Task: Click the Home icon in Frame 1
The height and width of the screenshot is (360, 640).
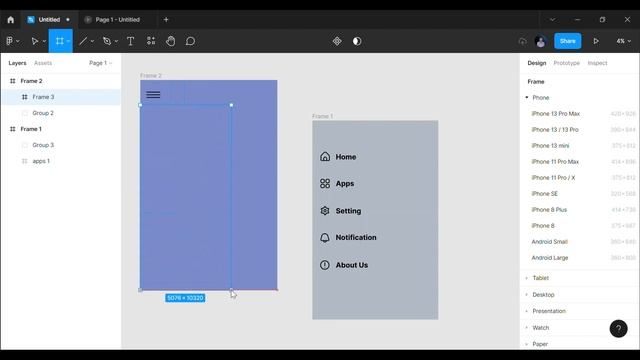Action: pos(325,156)
